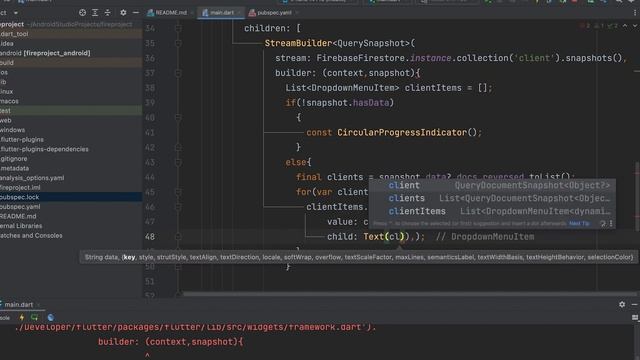Choose 'client' autocomplete suggestion
Viewport: 640px width, 360px height.
pyautogui.click(x=492, y=185)
